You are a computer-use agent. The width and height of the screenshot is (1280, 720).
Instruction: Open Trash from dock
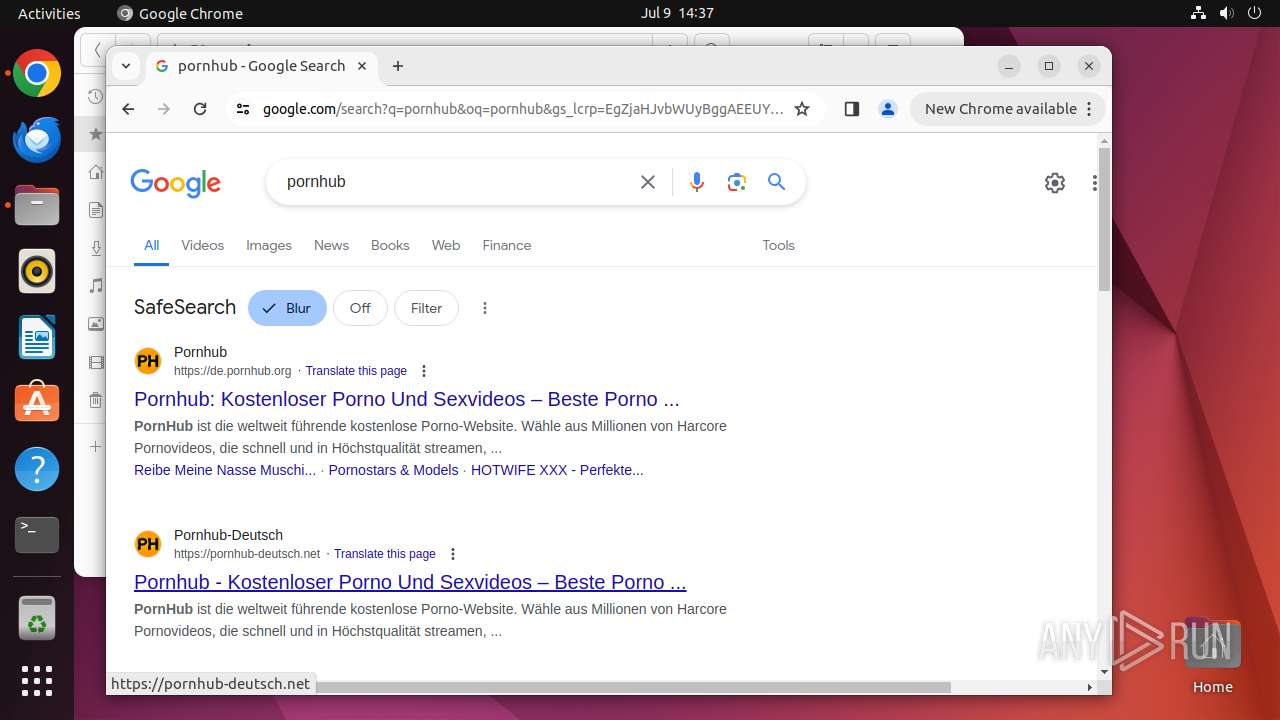37,618
